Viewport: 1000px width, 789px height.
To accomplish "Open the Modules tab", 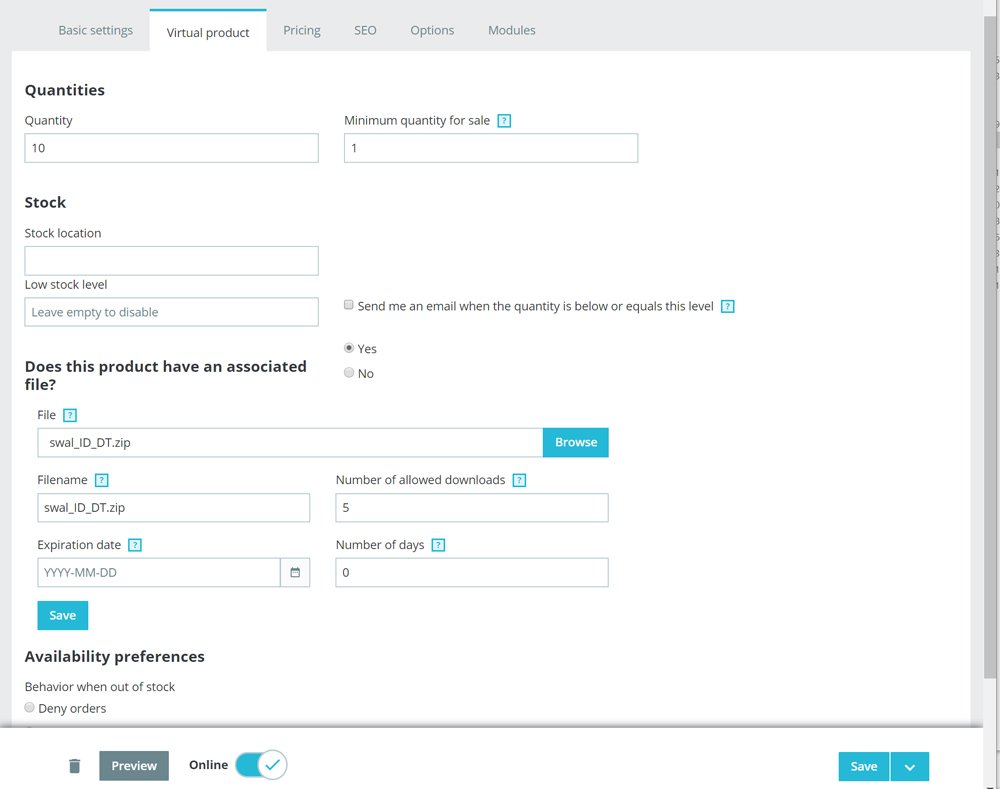I will coord(511,30).
